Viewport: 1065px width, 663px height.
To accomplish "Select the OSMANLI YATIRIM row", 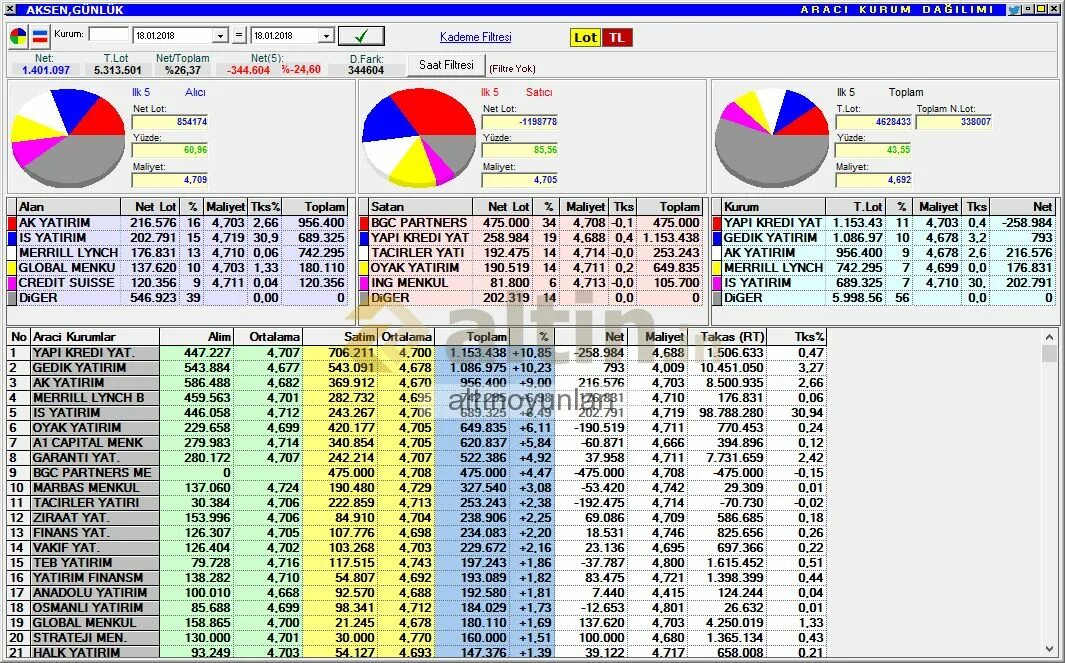I will 416,607.
